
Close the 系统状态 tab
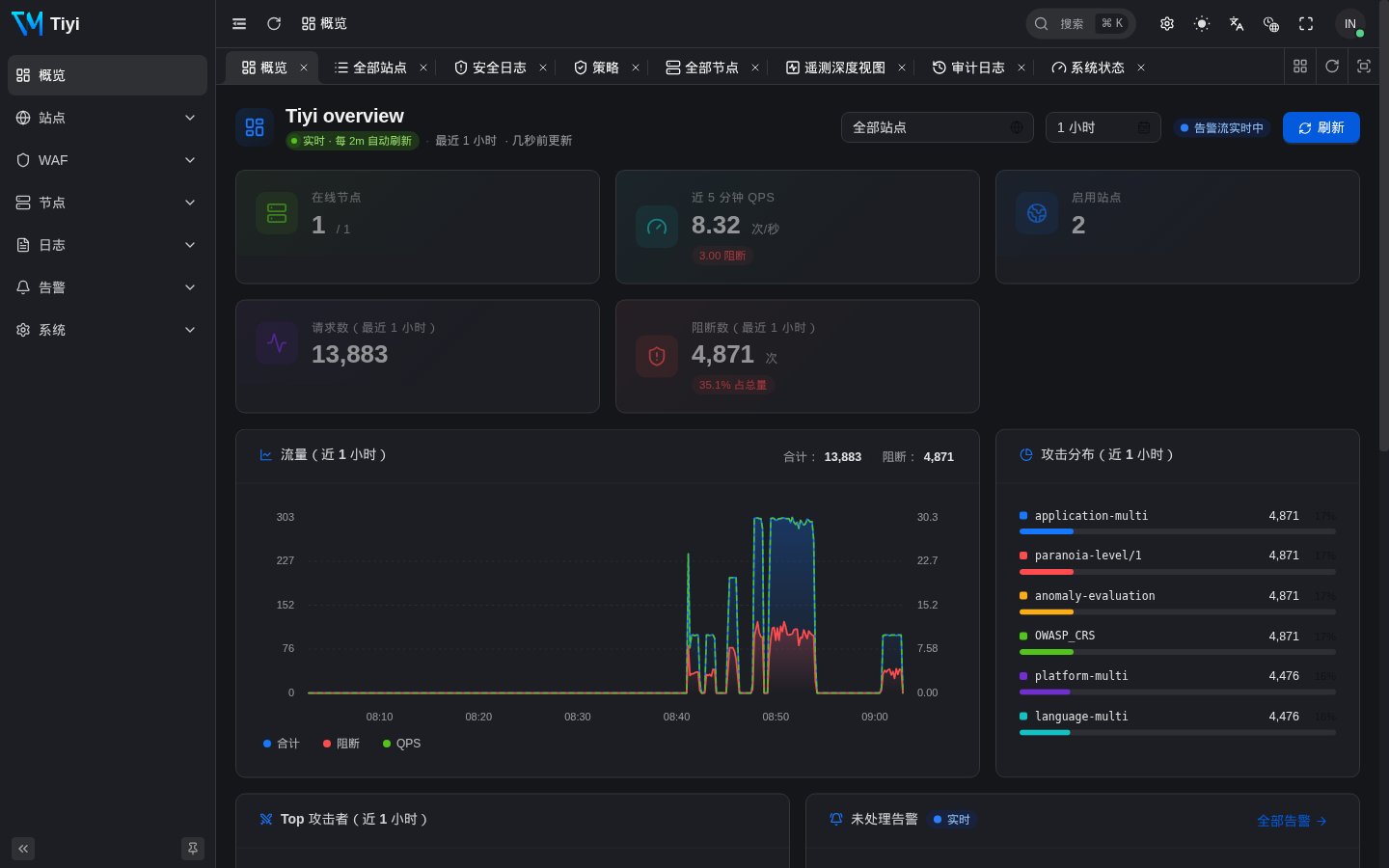1141,68
